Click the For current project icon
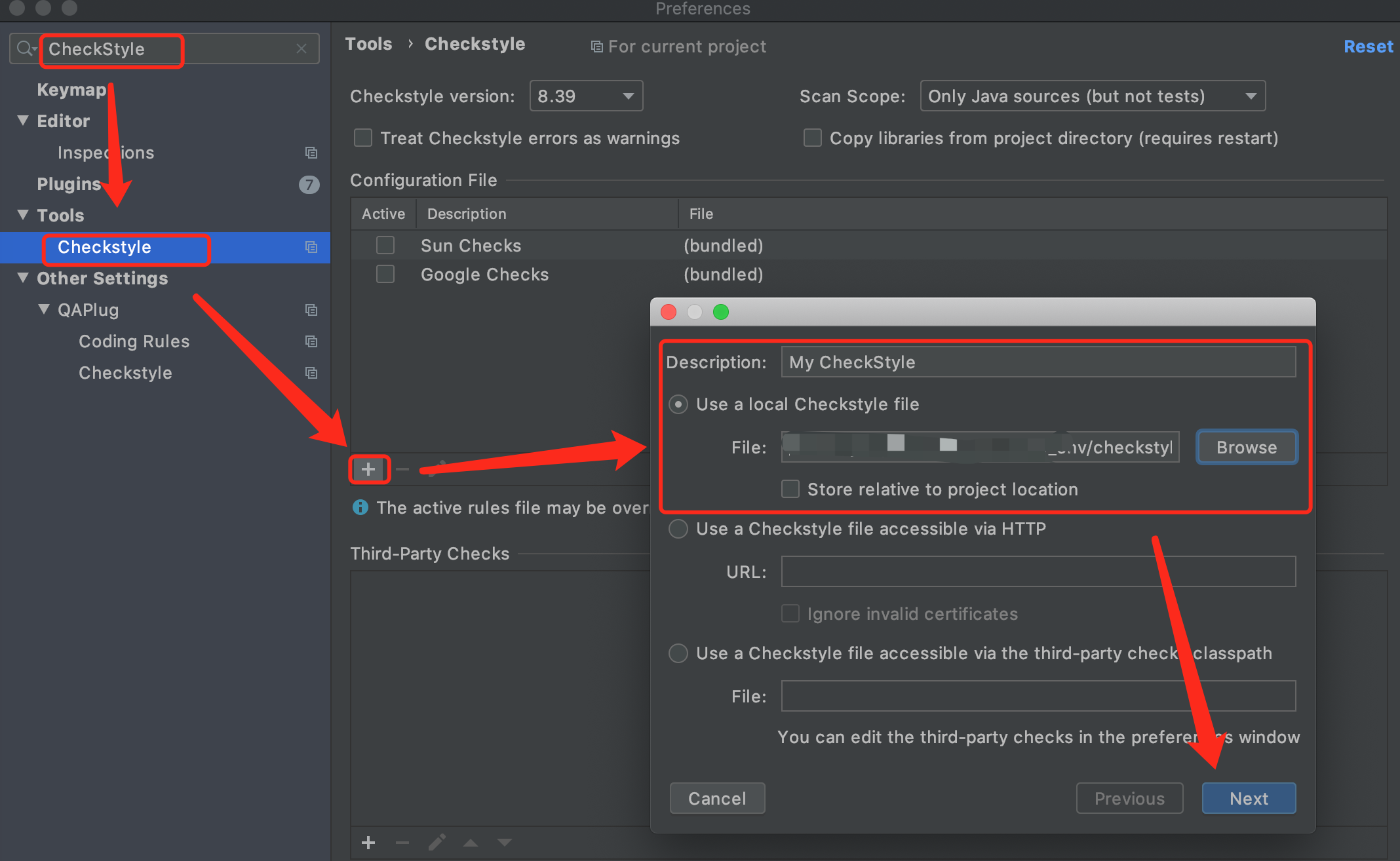This screenshot has height=861, width=1400. (596, 47)
